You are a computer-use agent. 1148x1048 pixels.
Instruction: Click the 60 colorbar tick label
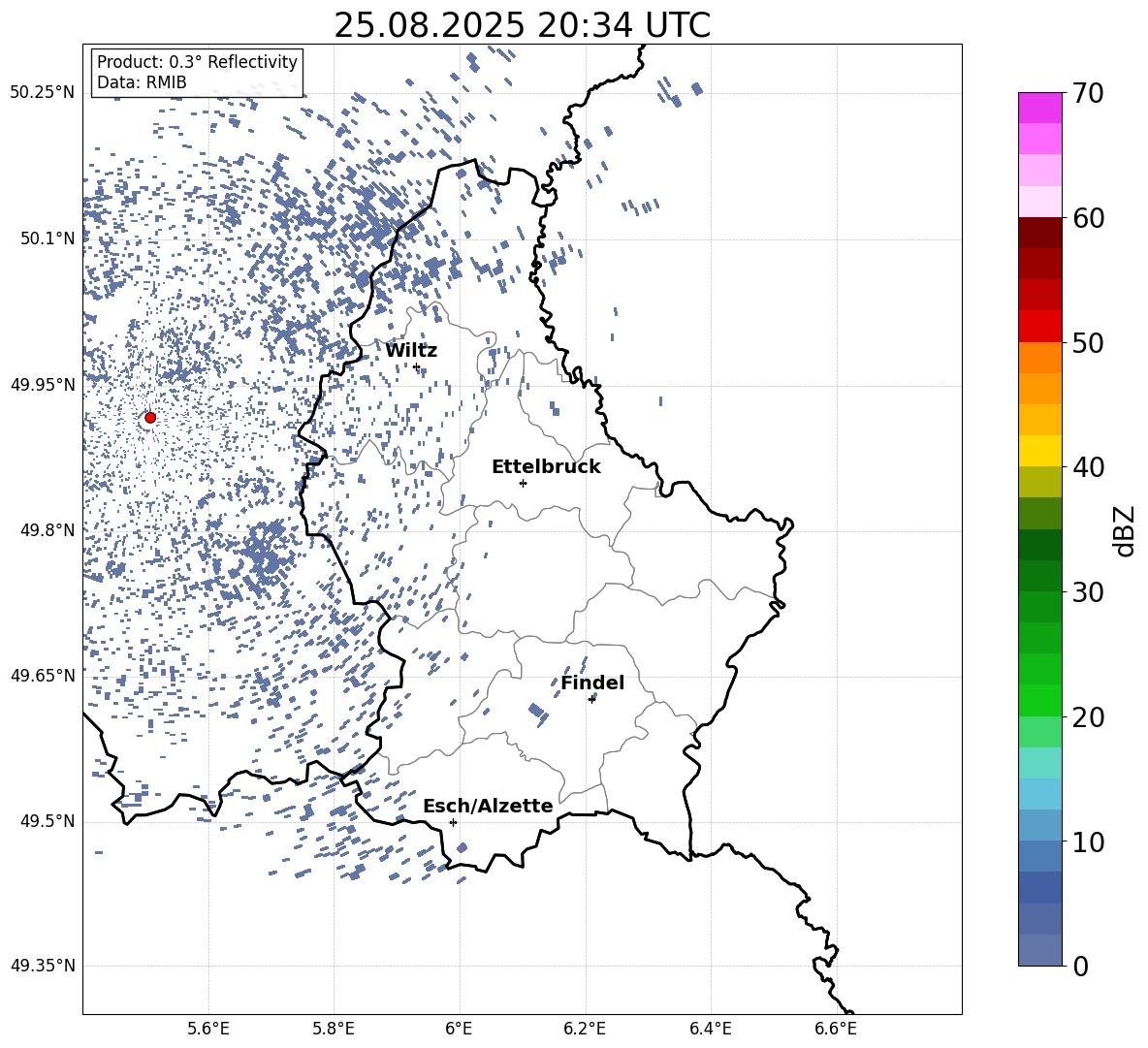pos(1089,218)
